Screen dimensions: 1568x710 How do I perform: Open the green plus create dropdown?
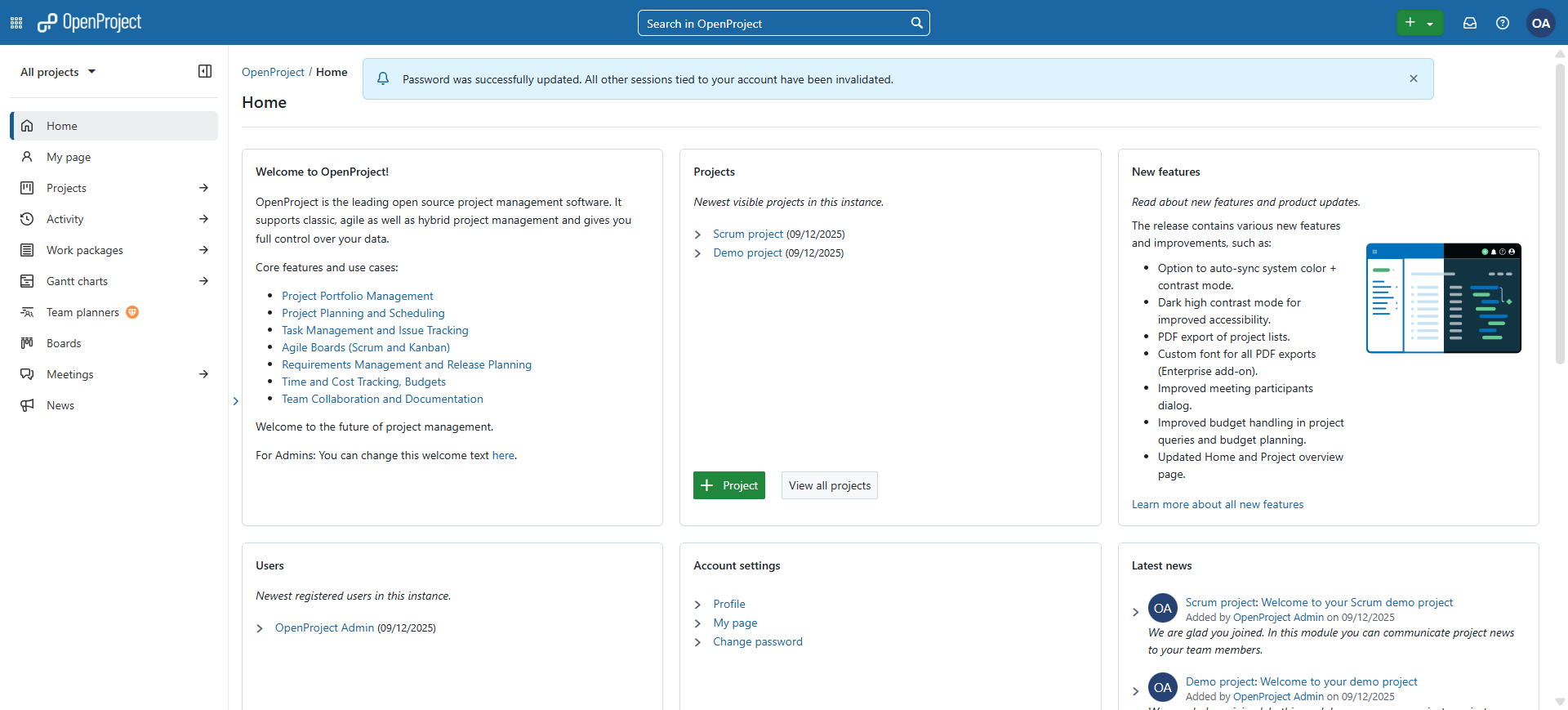1419,23
